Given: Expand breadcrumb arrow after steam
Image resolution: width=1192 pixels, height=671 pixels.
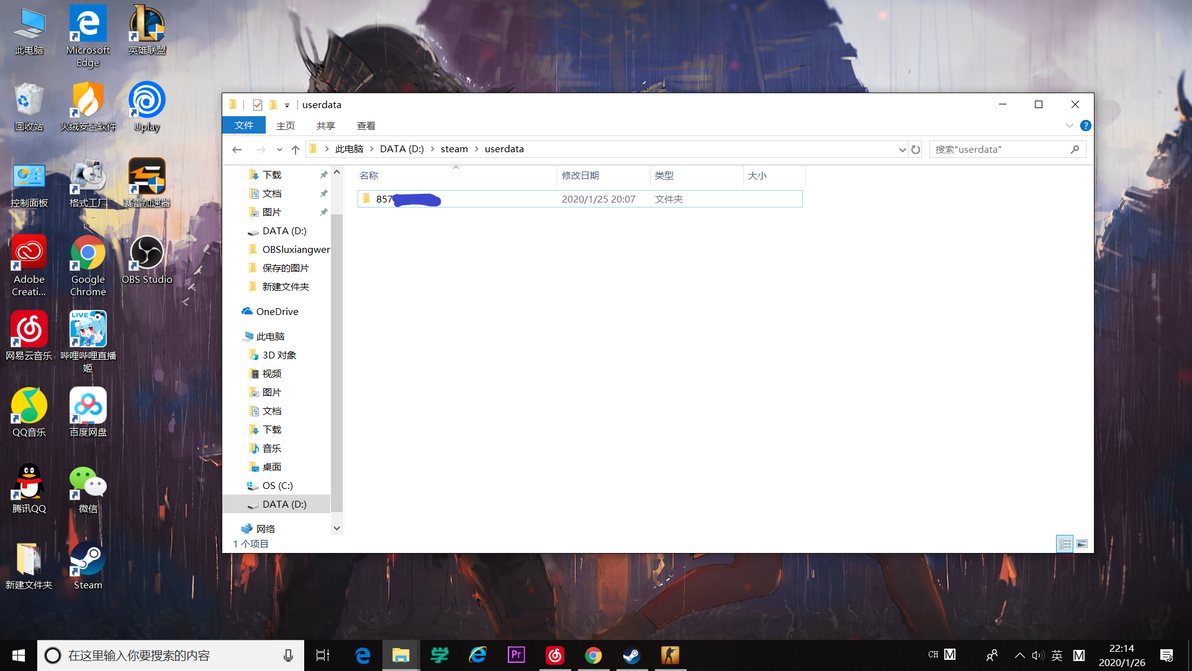Looking at the screenshot, I should (477, 149).
